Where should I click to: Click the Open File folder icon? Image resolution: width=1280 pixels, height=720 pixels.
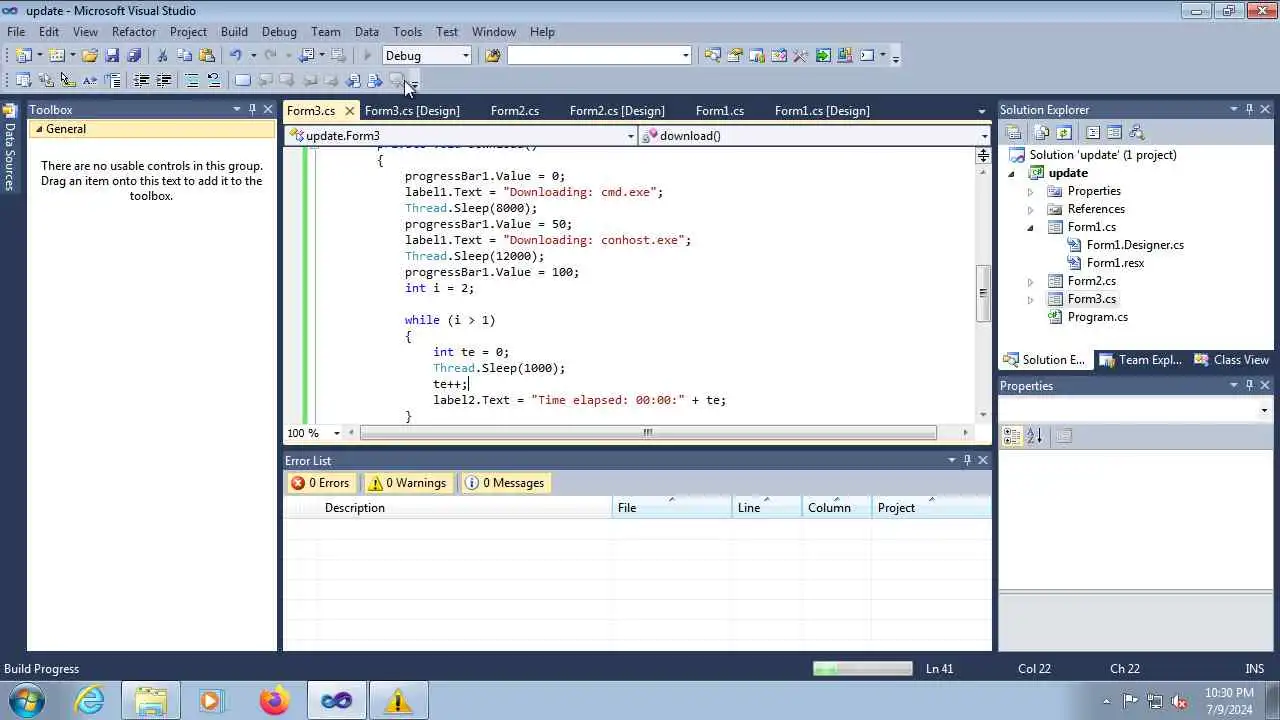(90, 56)
